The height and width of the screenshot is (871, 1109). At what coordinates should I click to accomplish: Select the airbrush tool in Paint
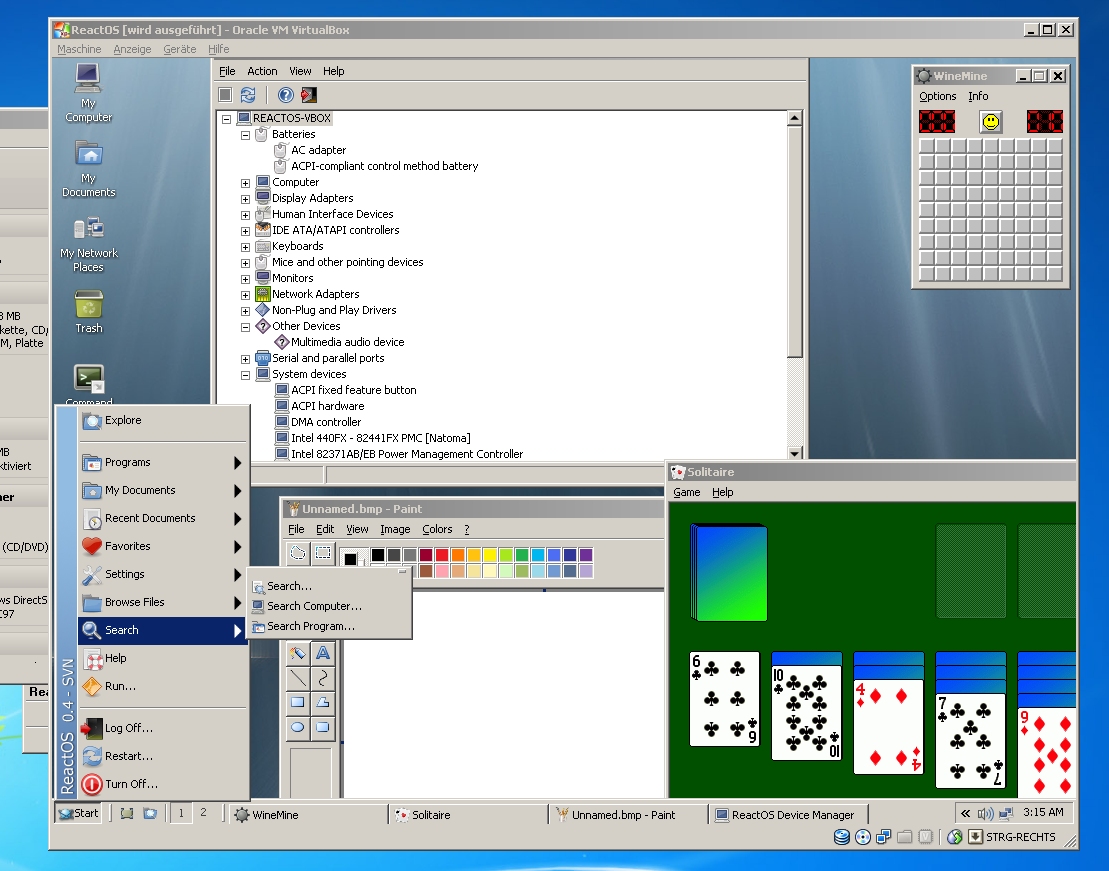coord(298,653)
